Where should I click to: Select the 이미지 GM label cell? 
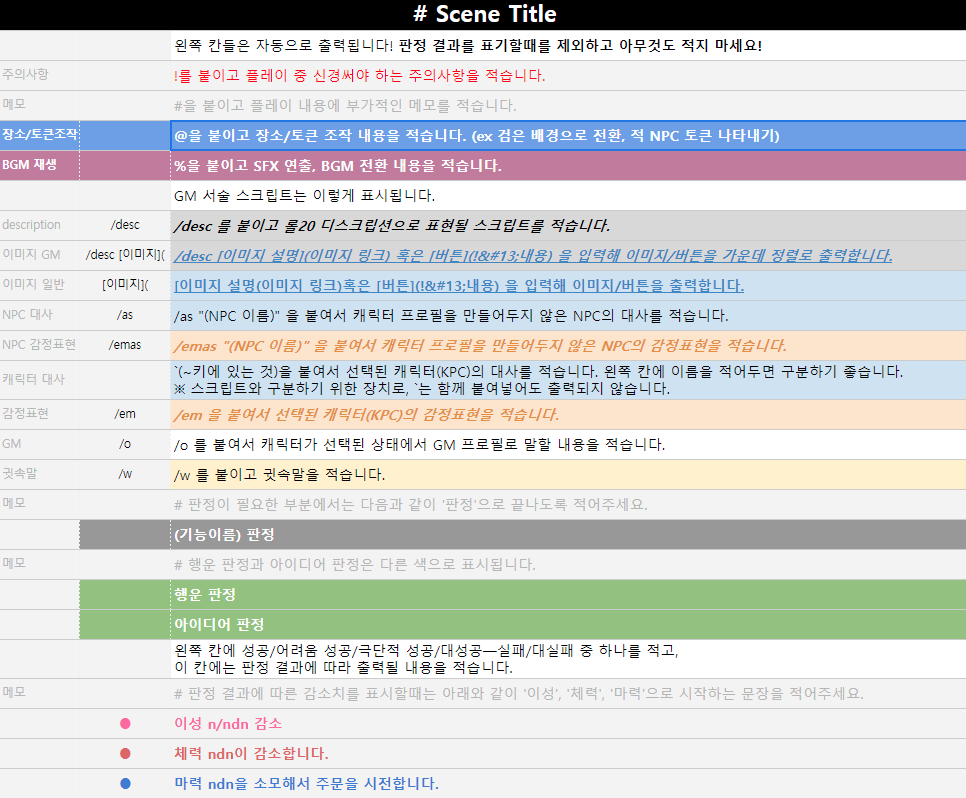point(39,255)
